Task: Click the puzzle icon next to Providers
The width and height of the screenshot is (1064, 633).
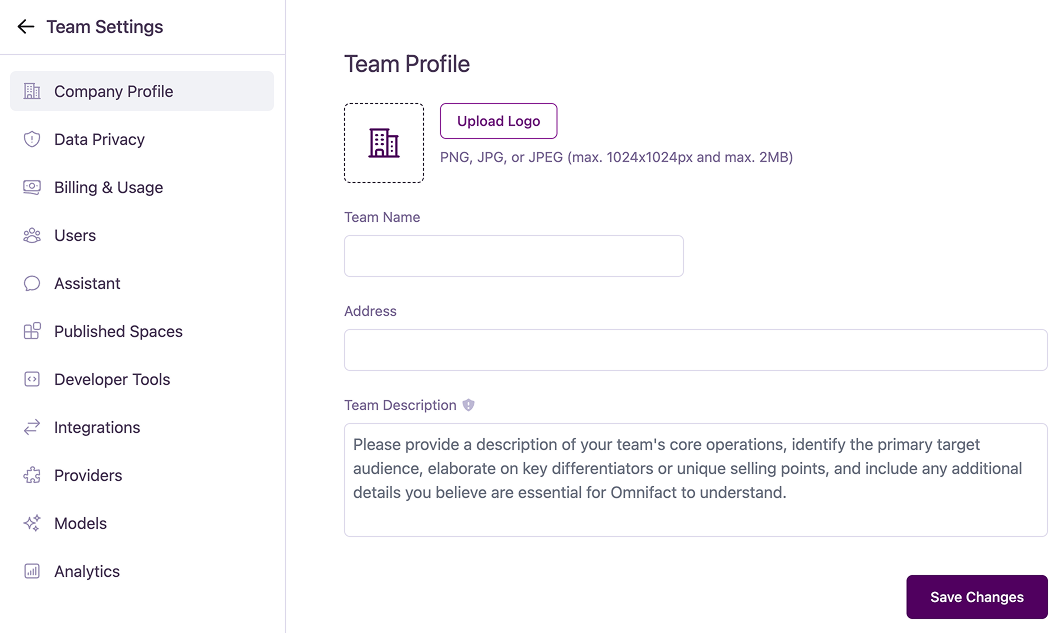Action: (31, 475)
